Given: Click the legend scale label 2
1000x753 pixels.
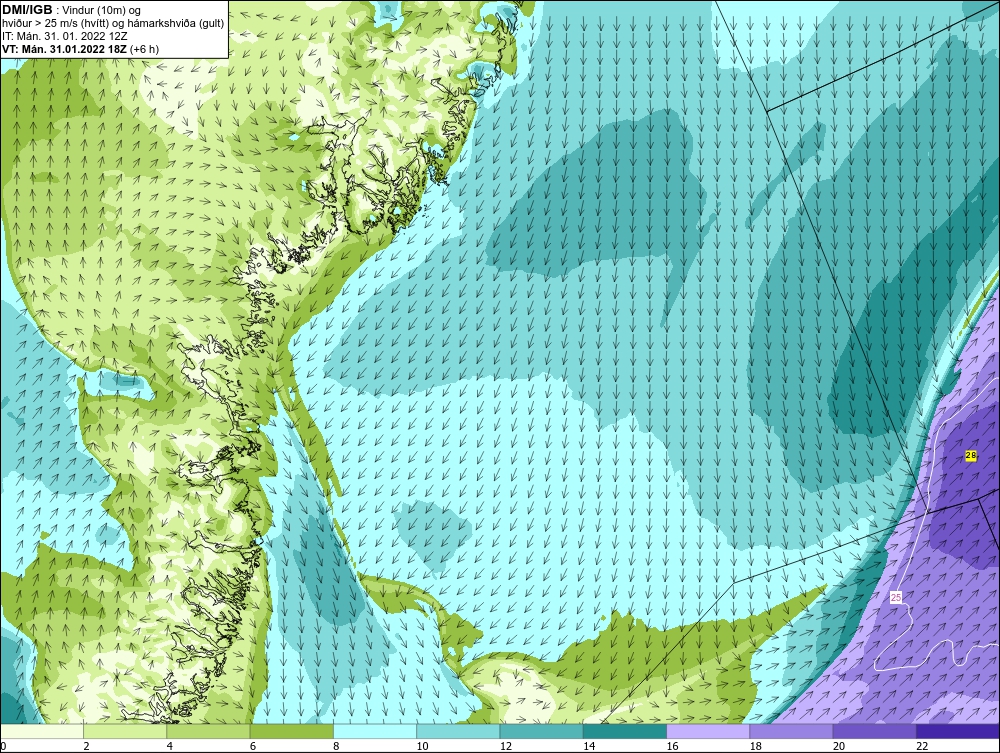Looking at the screenshot, I should 86,747.
